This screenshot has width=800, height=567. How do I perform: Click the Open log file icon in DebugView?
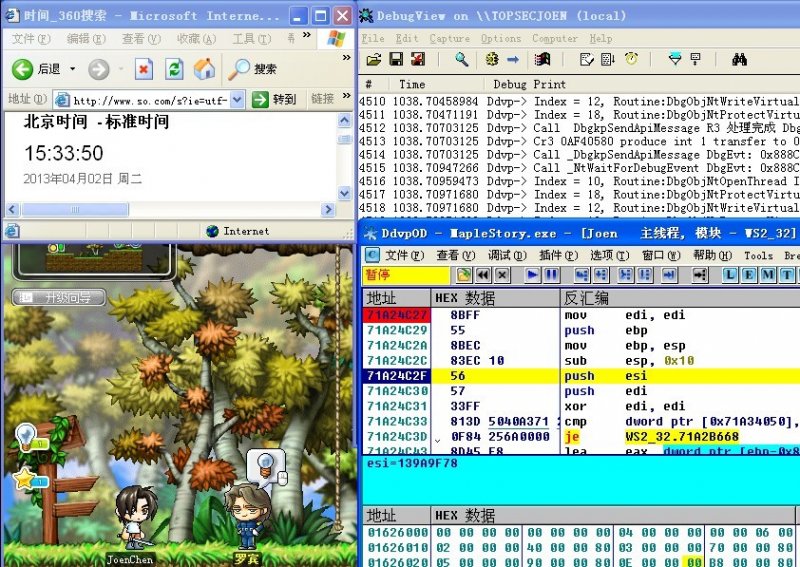click(374, 60)
